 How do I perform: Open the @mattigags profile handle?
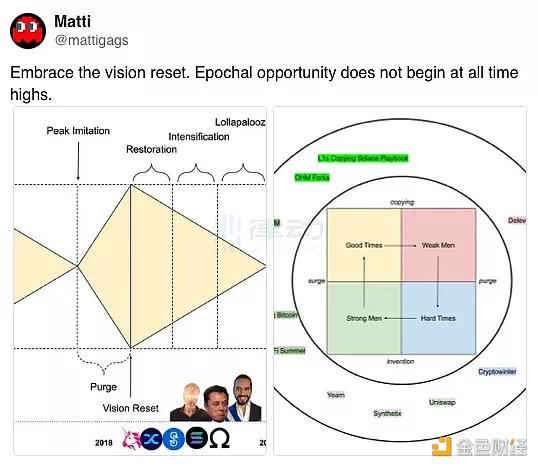pyautogui.click(x=92, y=40)
